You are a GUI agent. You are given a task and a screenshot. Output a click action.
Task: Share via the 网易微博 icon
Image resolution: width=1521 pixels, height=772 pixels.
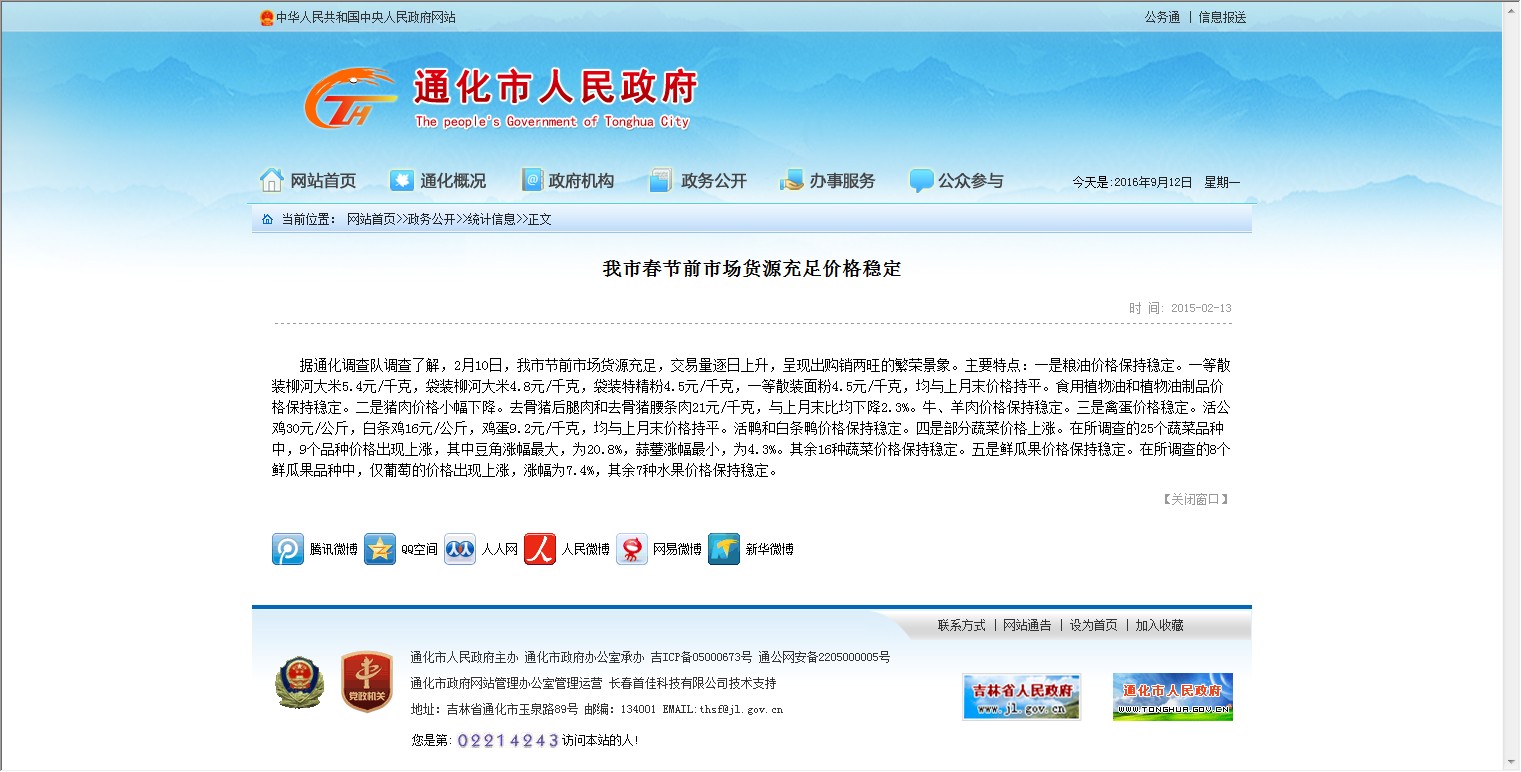[x=632, y=549]
